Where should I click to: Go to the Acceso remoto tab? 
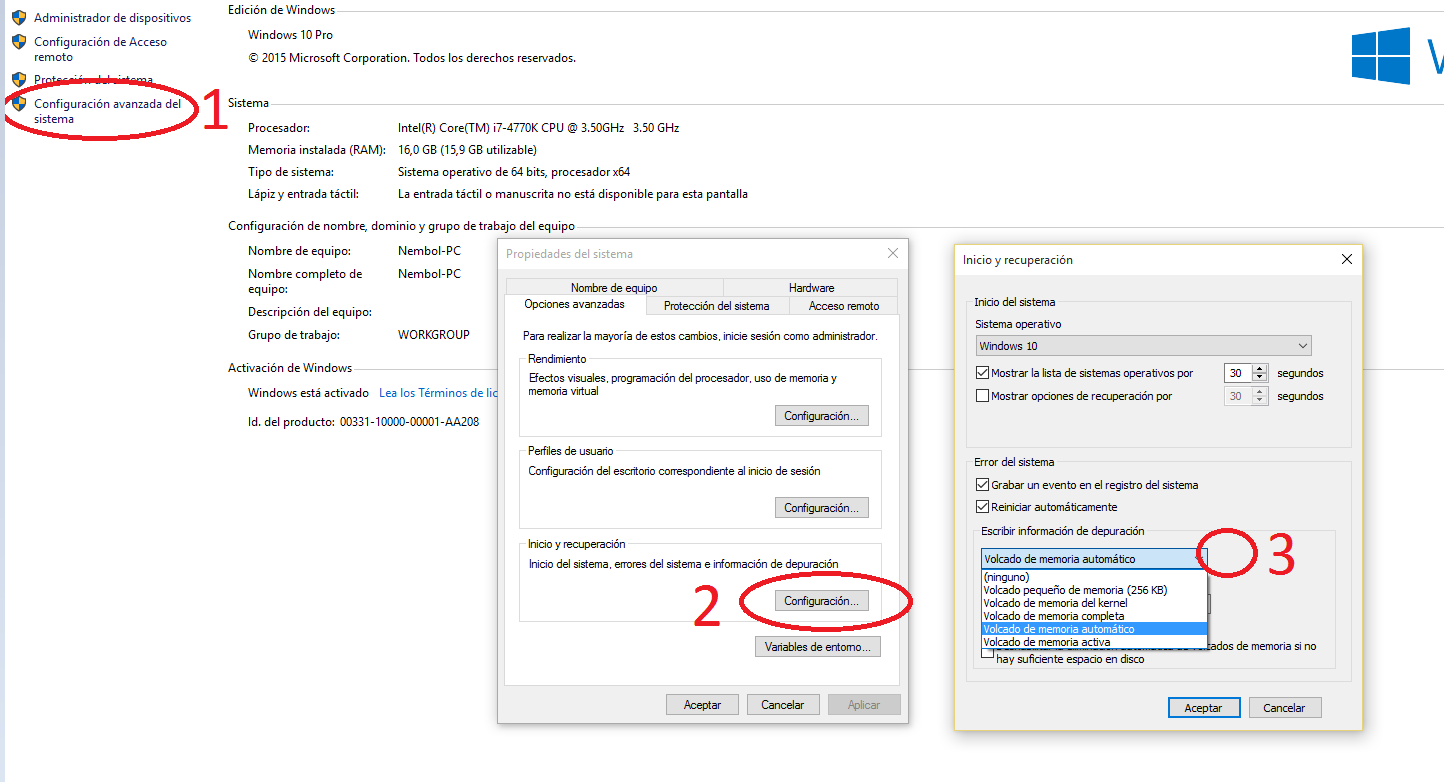[844, 306]
